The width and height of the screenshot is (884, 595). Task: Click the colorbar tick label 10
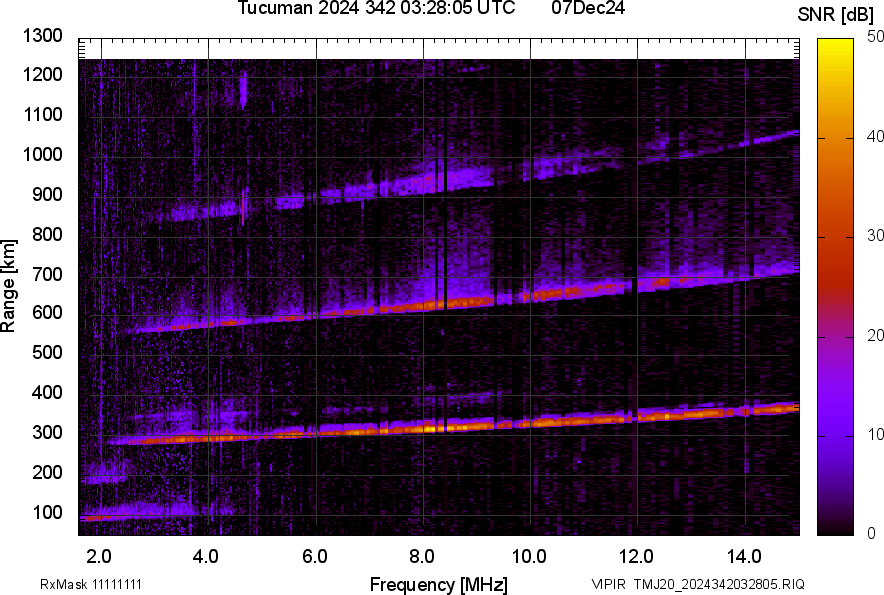coord(875,435)
